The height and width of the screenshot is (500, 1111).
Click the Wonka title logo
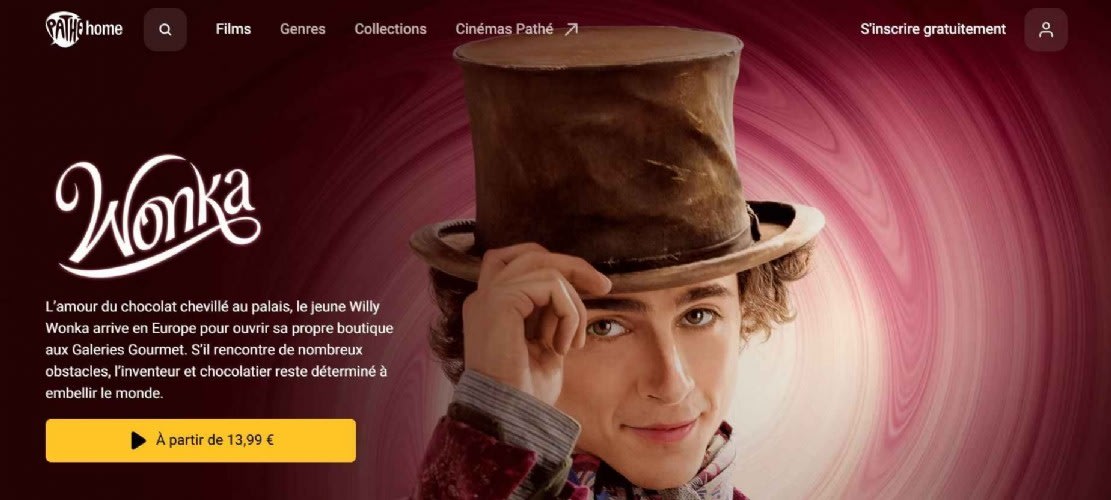coord(157,215)
